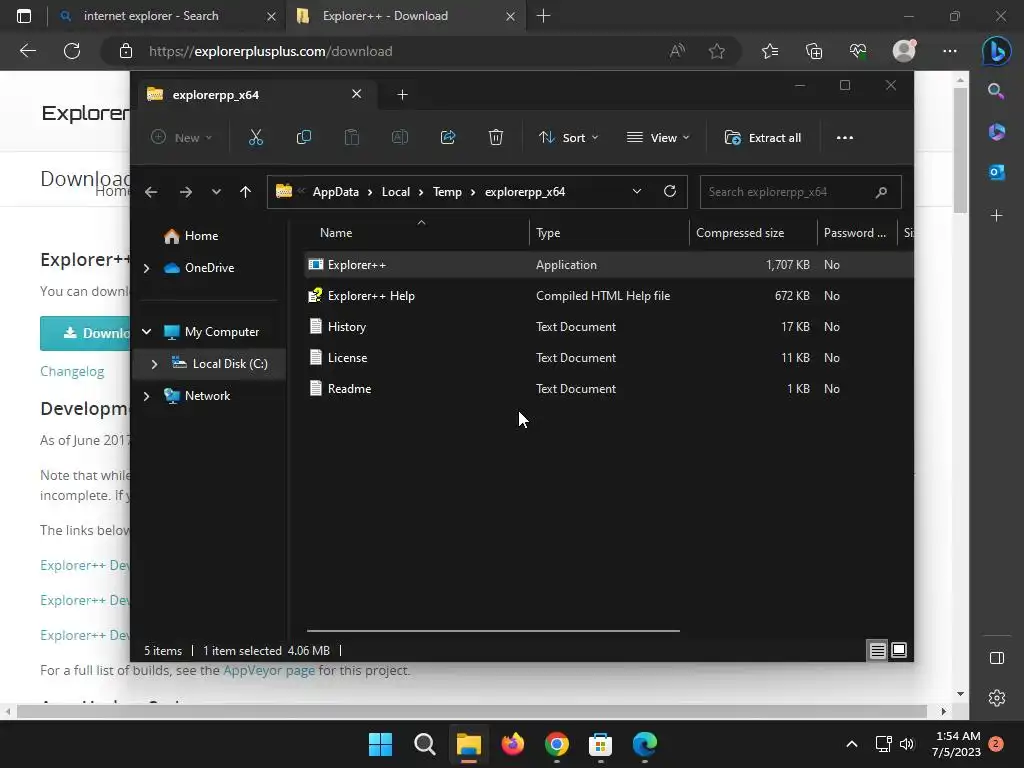Viewport: 1024px width, 768px height.
Task: Click sidebar plus to add app
Action: pos(996,216)
